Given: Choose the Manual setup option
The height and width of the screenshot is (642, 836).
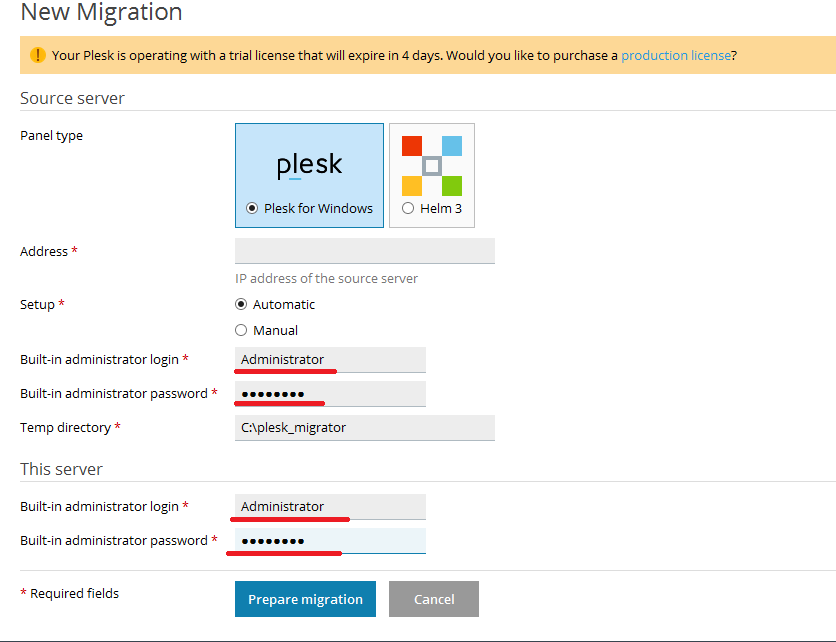Looking at the screenshot, I should 241,331.
